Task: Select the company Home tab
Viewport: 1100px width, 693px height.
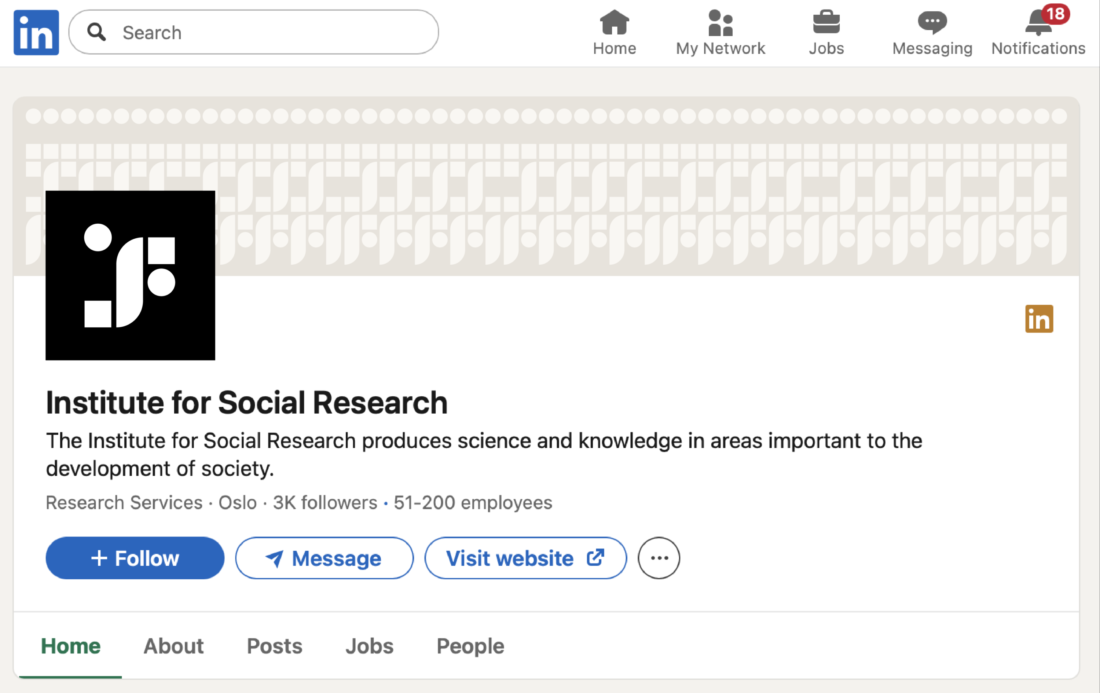Action: click(x=70, y=646)
